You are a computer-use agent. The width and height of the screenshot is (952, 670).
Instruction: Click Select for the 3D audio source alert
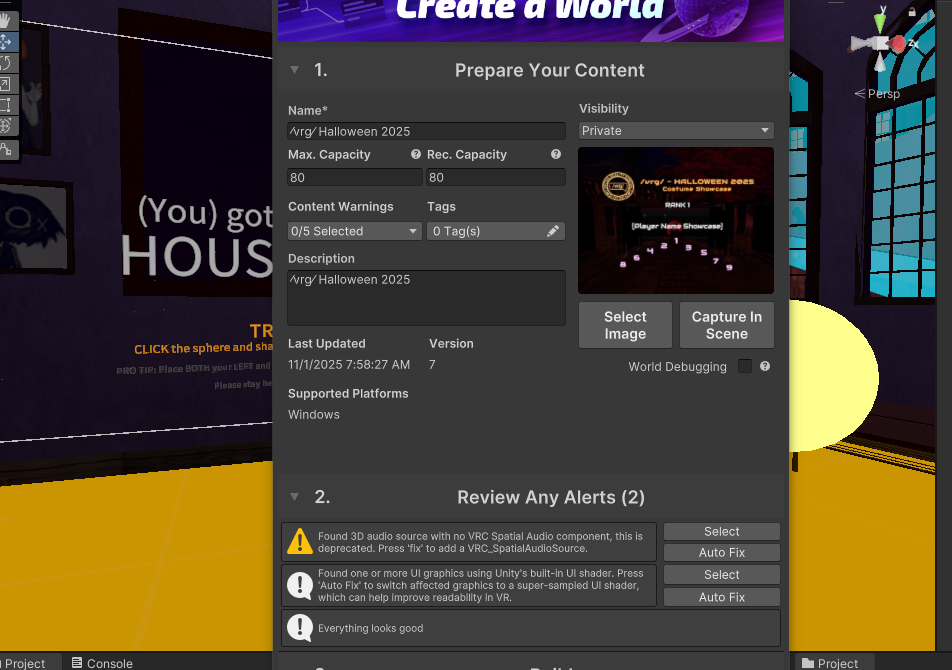tap(722, 532)
